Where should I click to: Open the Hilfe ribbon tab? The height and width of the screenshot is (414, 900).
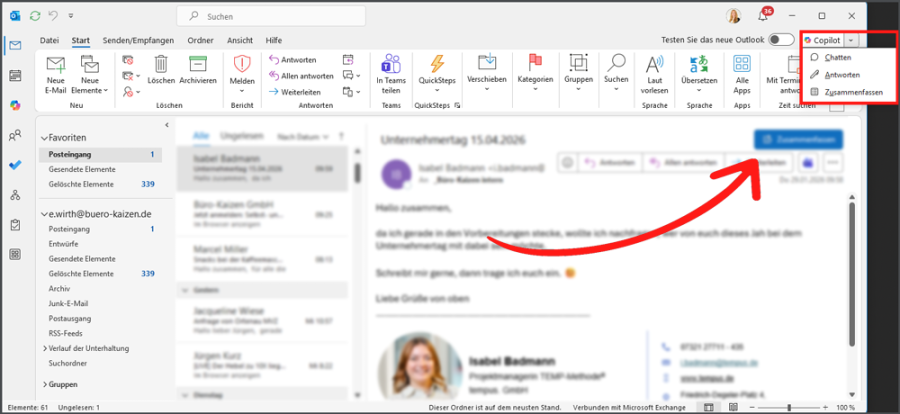click(274, 40)
